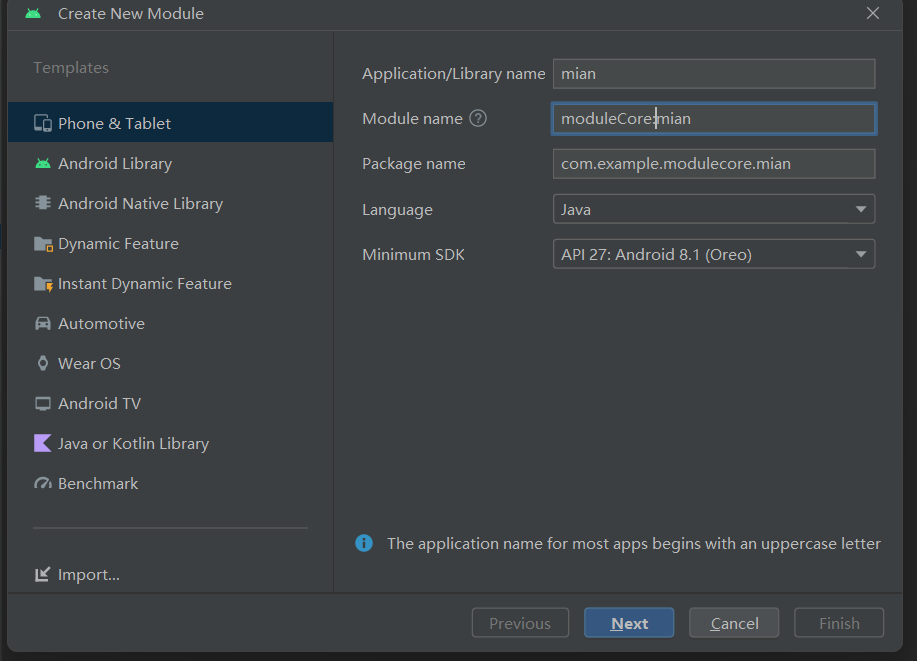Choose the Android Library template
Viewport: 917px width, 661px height.
(x=171, y=164)
